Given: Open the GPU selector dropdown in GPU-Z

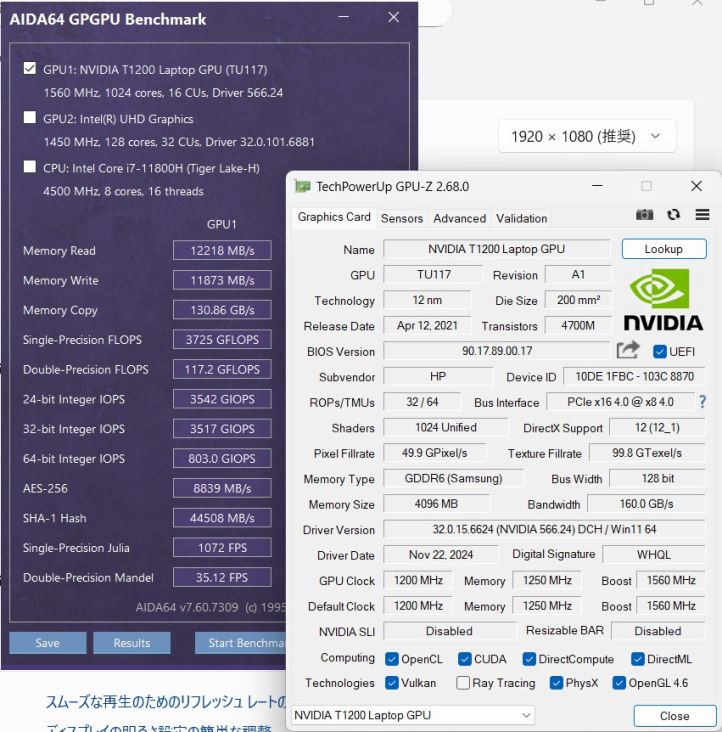Looking at the screenshot, I should pyautogui.click(x=413, y=715).
